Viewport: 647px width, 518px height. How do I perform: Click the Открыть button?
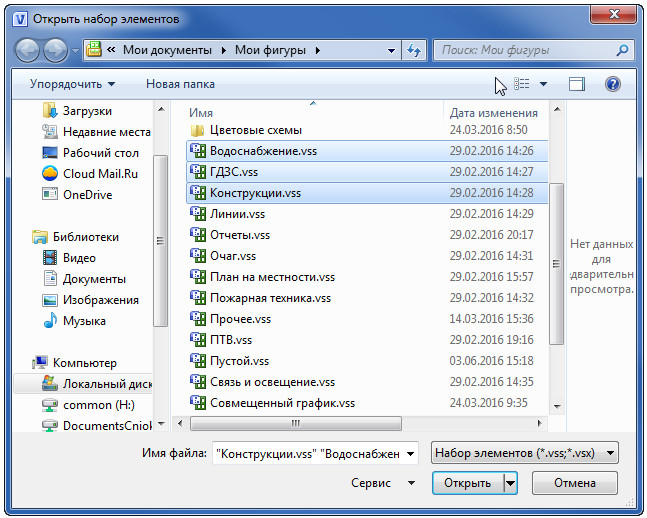(x=468, y=483)
